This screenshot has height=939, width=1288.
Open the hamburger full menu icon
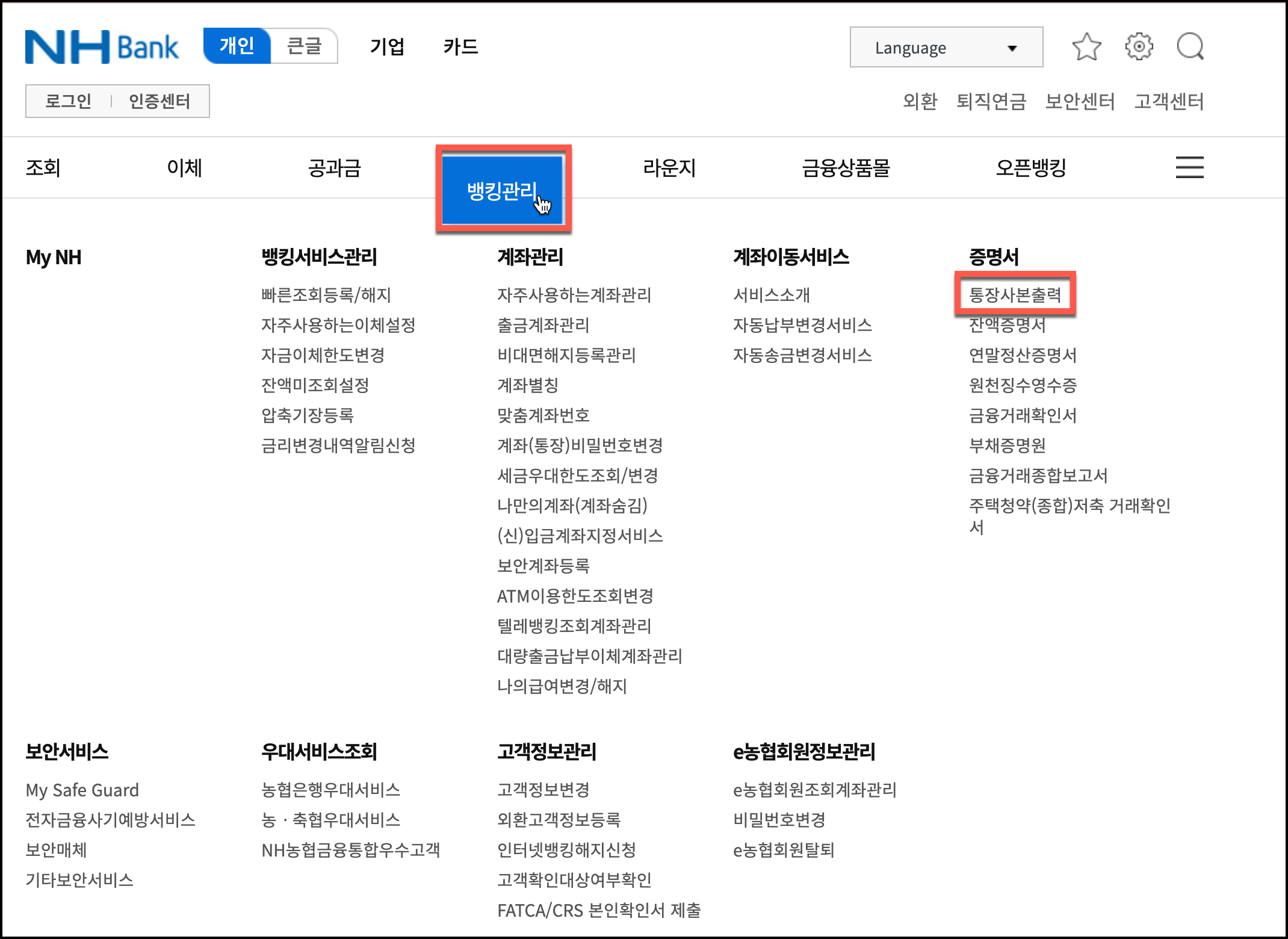pos(1189,167)
